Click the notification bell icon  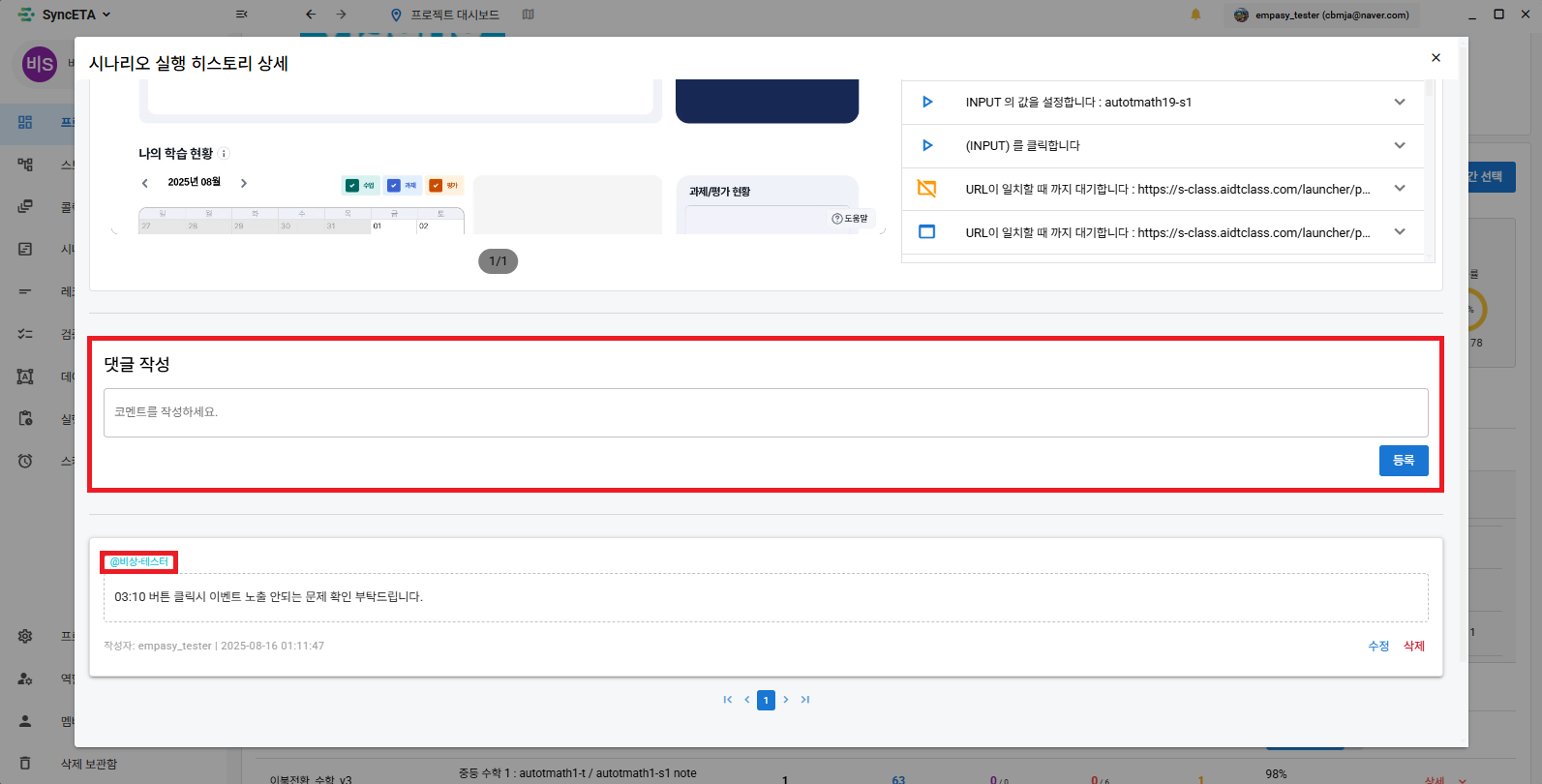(1195, 15)
